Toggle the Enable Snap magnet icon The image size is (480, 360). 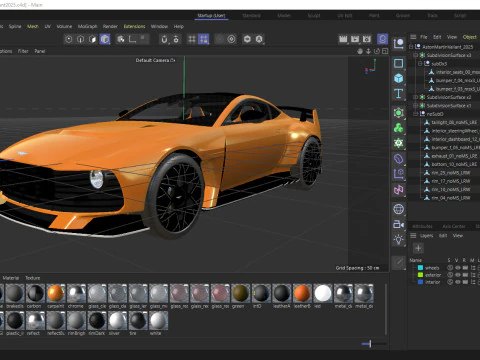pyautogui.click(x=164, y=39)
